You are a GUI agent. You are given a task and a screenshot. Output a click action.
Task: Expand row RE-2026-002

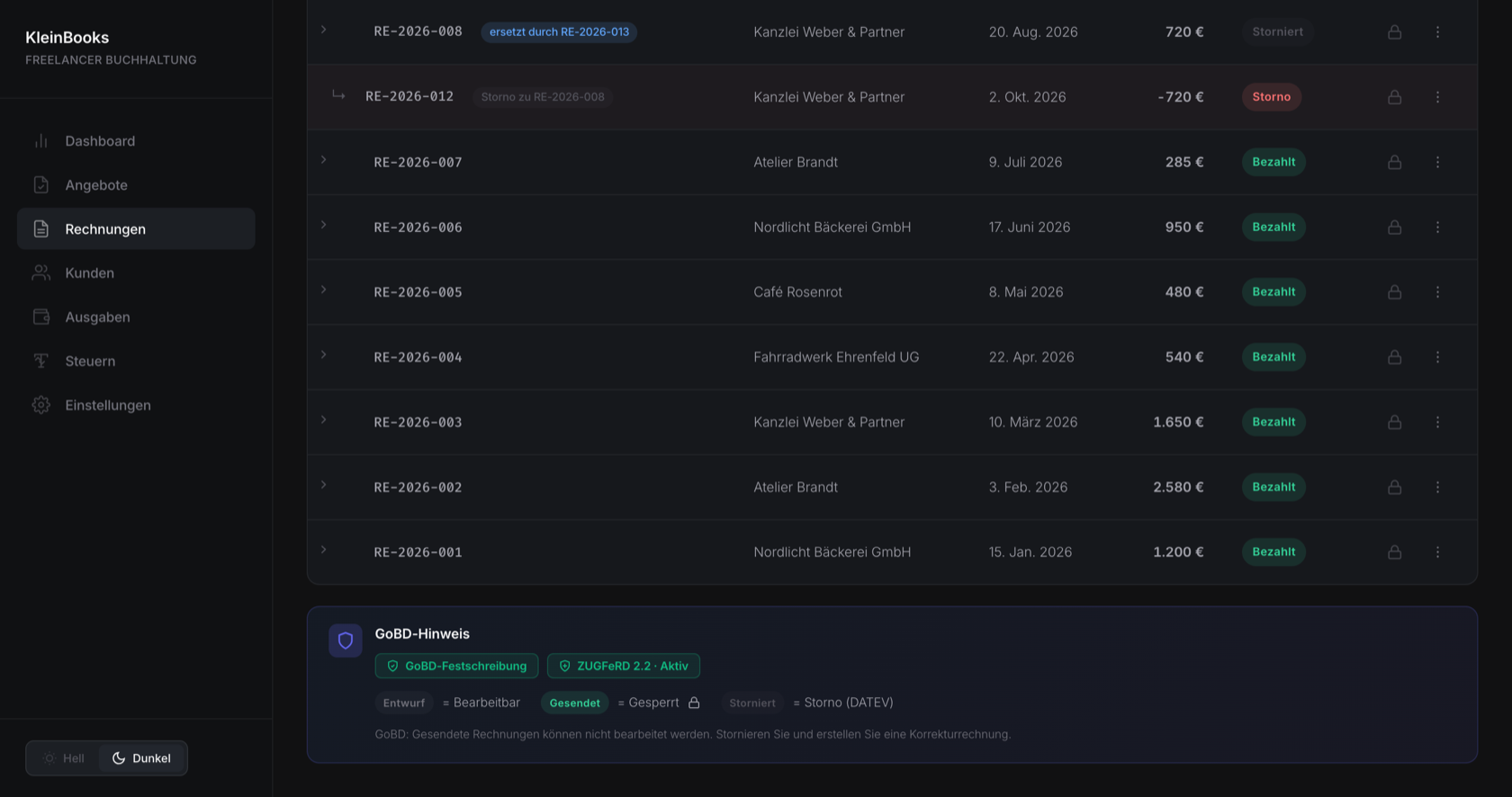point(324,485)
